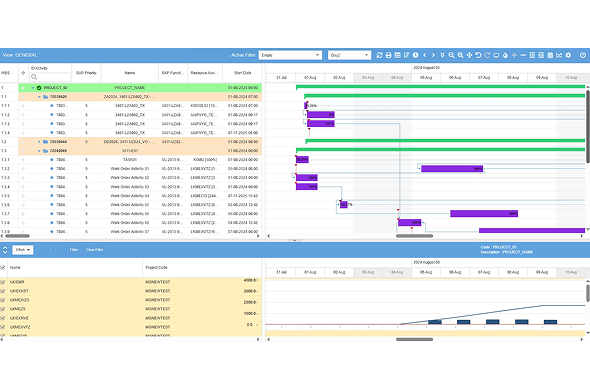Click the purple Gantt bar of row 1.3.2
This screenshot has width=590, height=390.
(x=452, y=169)
